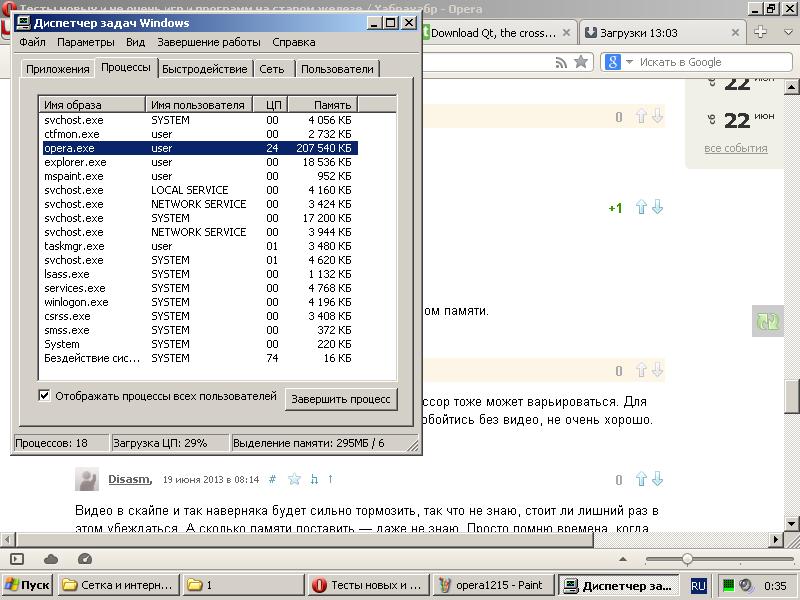
Task: Open Opera tab Download Qt, the cross
Action: click(492, 33)
